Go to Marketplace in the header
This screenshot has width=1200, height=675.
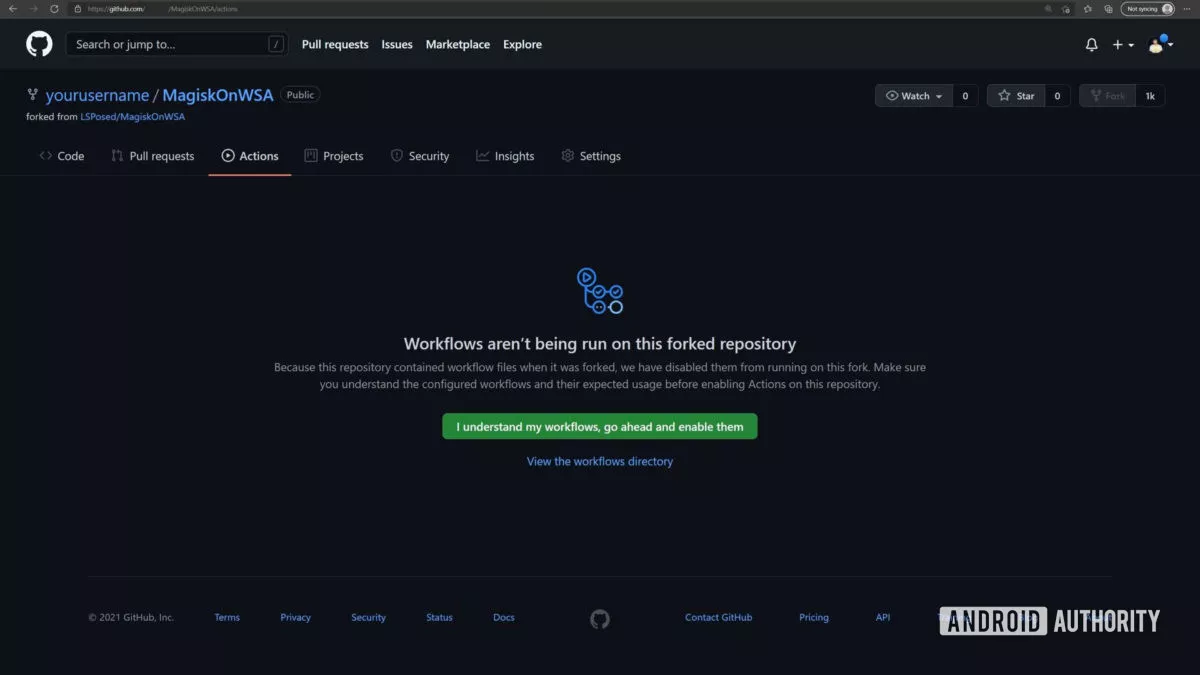458,45
